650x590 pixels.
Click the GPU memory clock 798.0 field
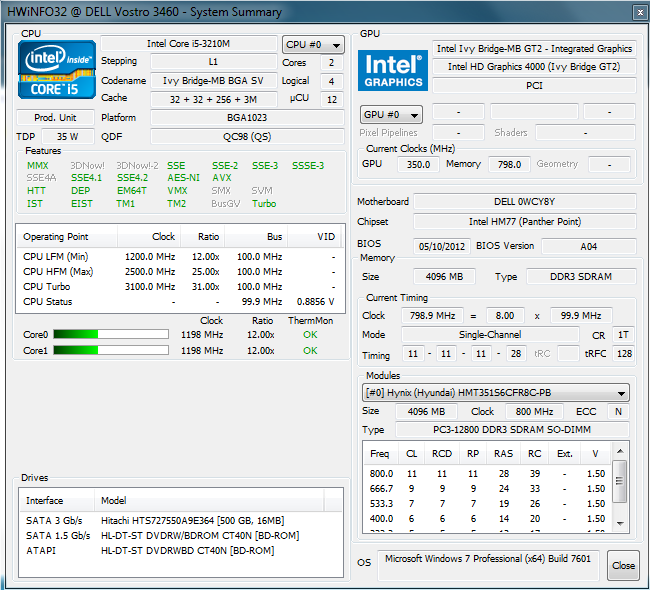pos(509,165)
